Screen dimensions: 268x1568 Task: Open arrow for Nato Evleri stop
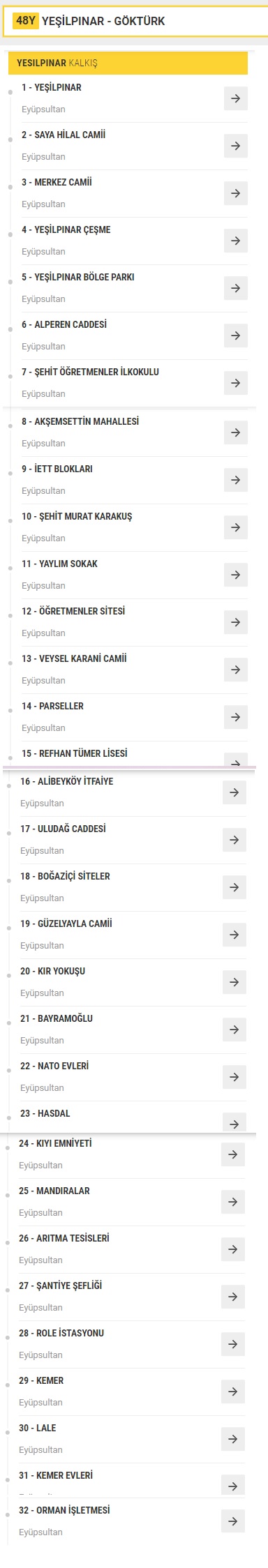tap(234, 1077)
